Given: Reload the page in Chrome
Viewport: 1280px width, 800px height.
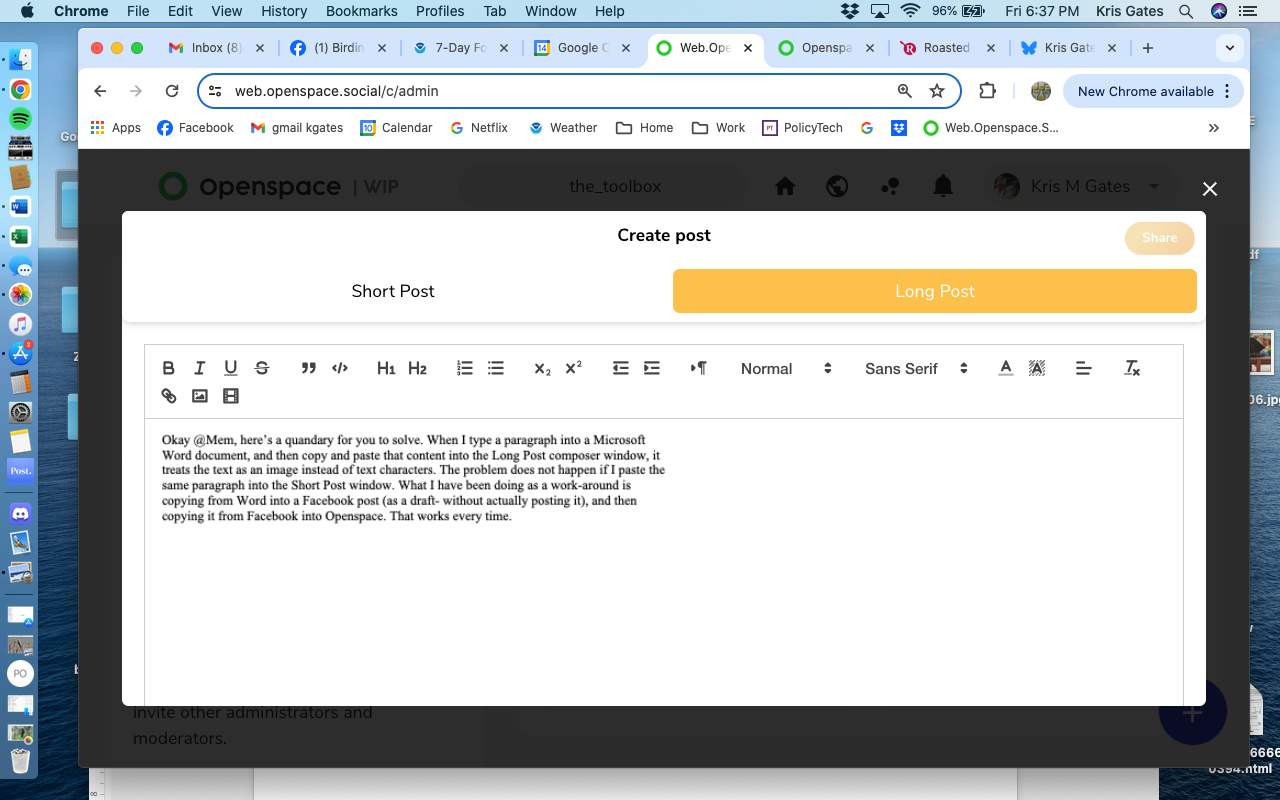Looking at the screenshot, I should coord(172,91).
